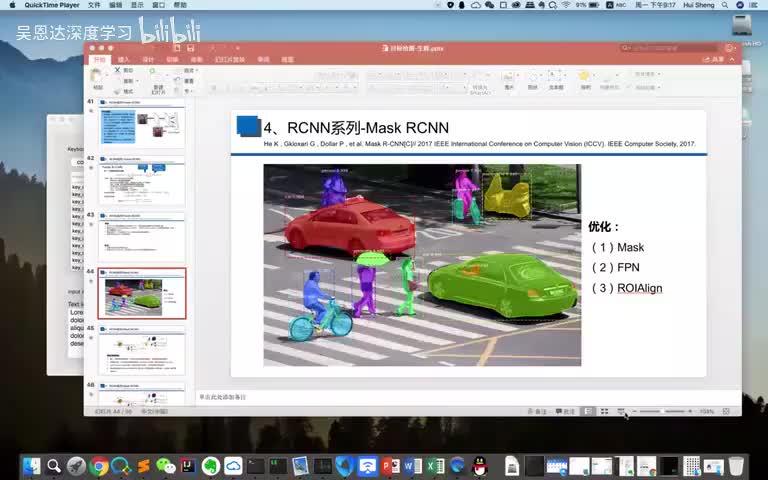Viewport: 768px width, 480px height.
Task: Open Microsoft Excel from the Dock
Action: click(x=434, y=466)
